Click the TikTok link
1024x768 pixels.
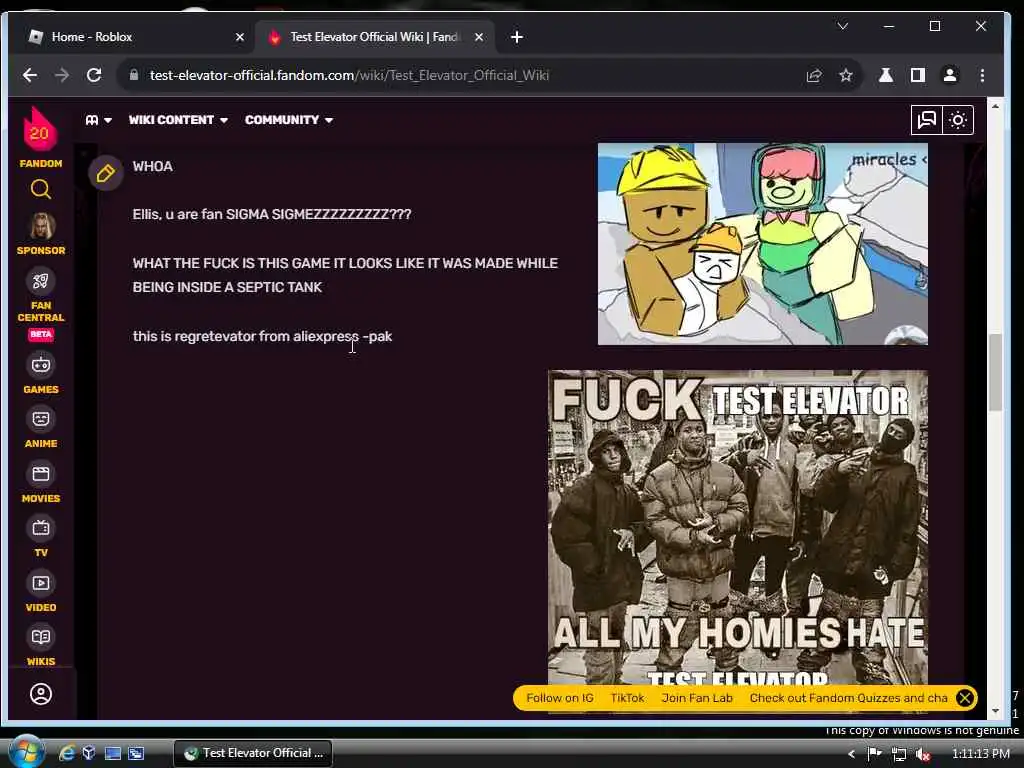[x=627, y=697]
